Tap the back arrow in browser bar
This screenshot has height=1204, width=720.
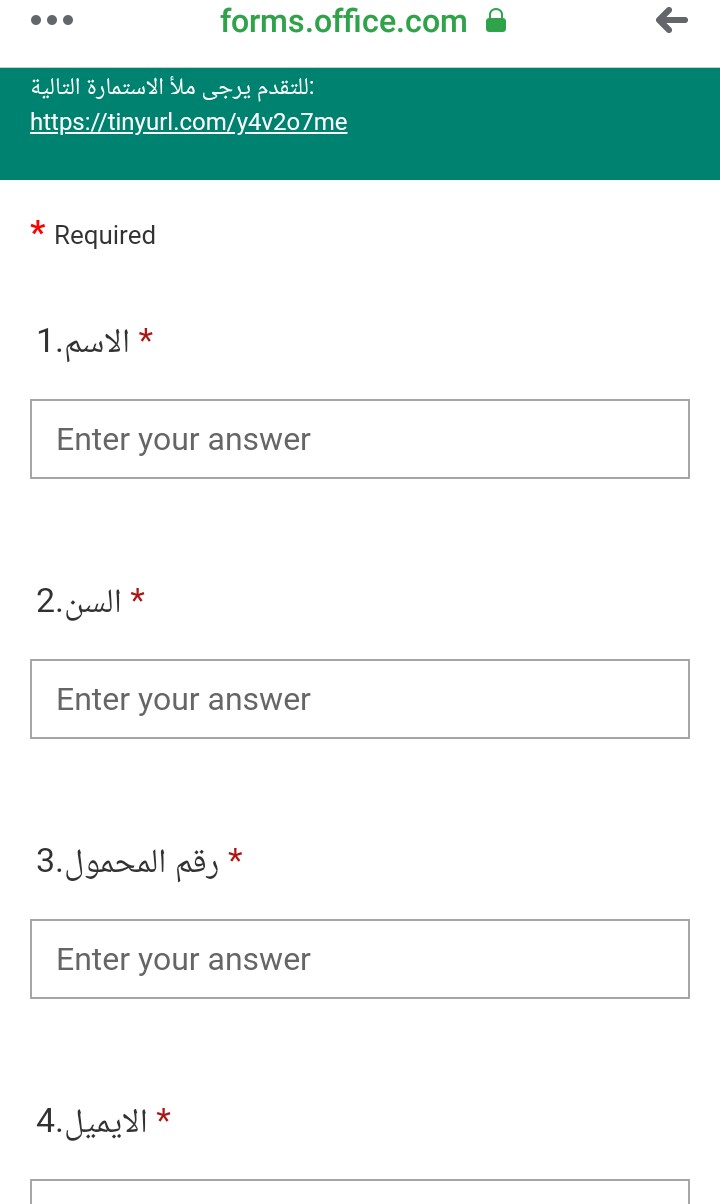672,20
